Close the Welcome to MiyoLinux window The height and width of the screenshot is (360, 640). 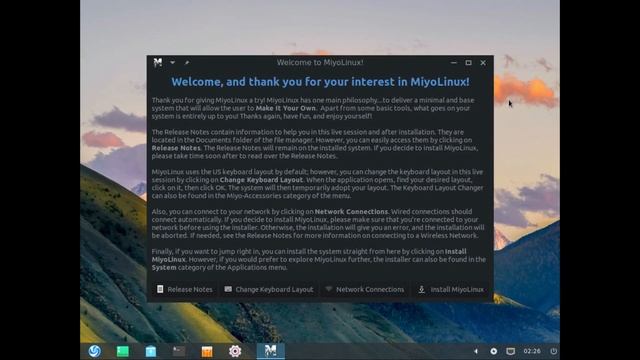click(x=483, y=63)
